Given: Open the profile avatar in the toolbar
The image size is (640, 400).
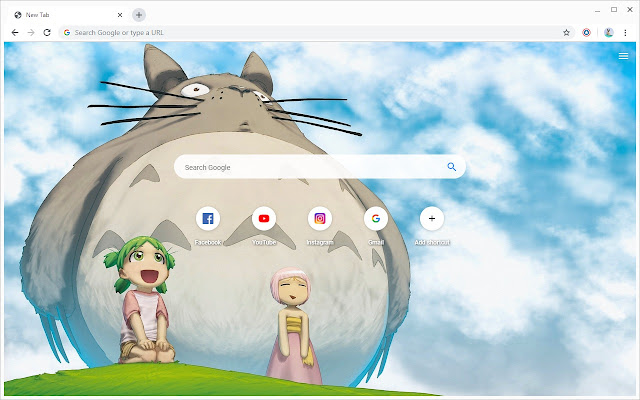Looking at the screenshot, I should 609,32.
